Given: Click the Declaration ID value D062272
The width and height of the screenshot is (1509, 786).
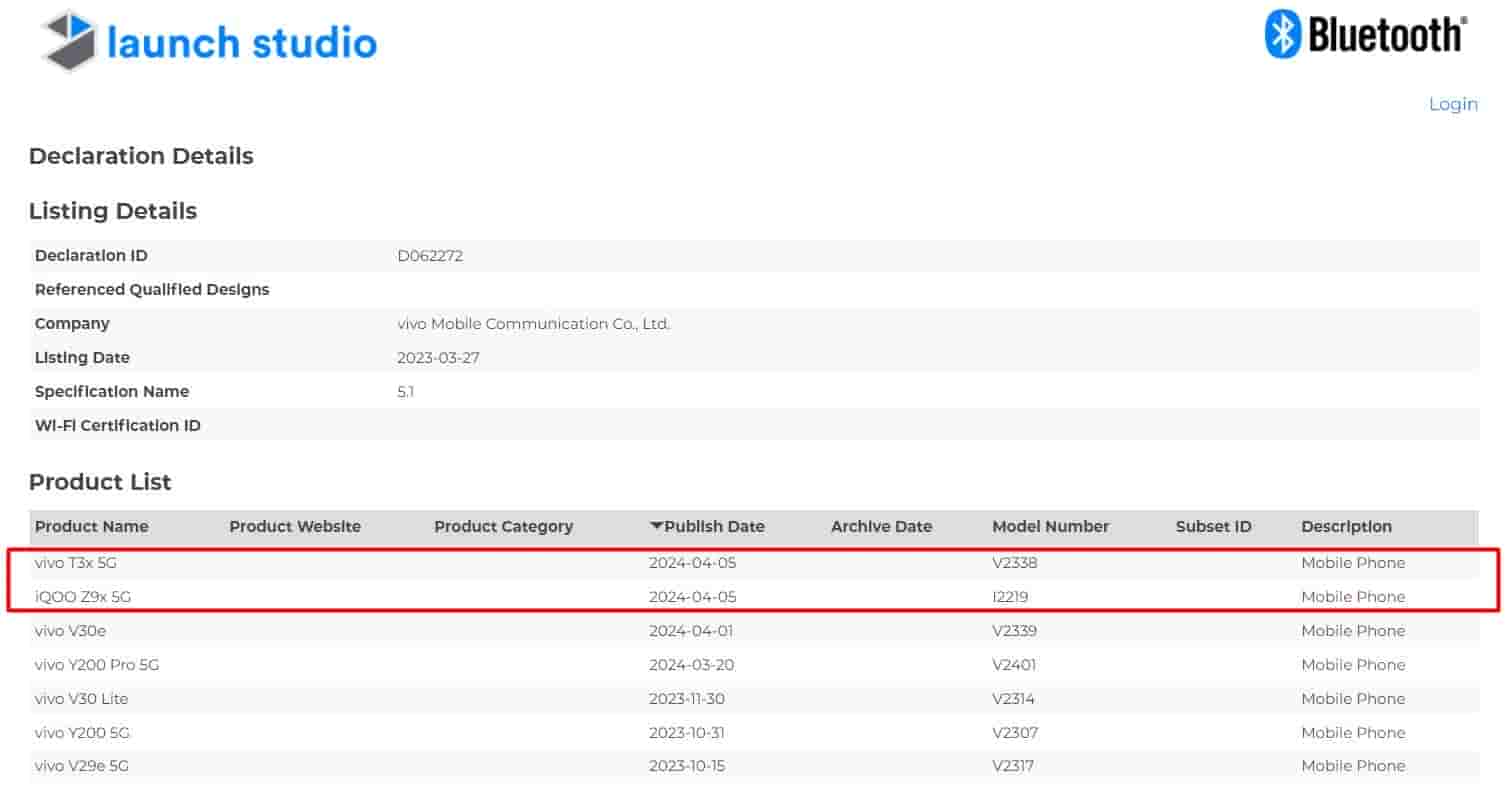Looking at the screenshot, I should pyautogui.click(x=430, y=256).
